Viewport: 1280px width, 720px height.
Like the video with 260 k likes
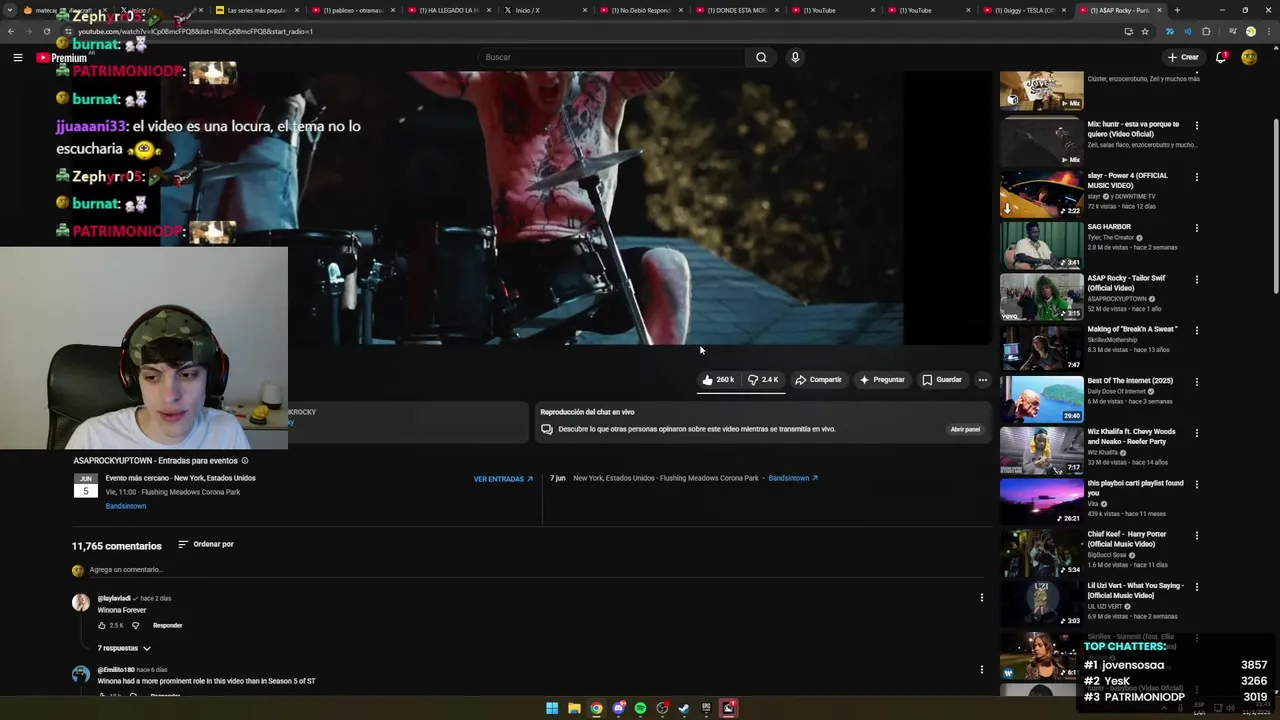(x=718, y=380)
